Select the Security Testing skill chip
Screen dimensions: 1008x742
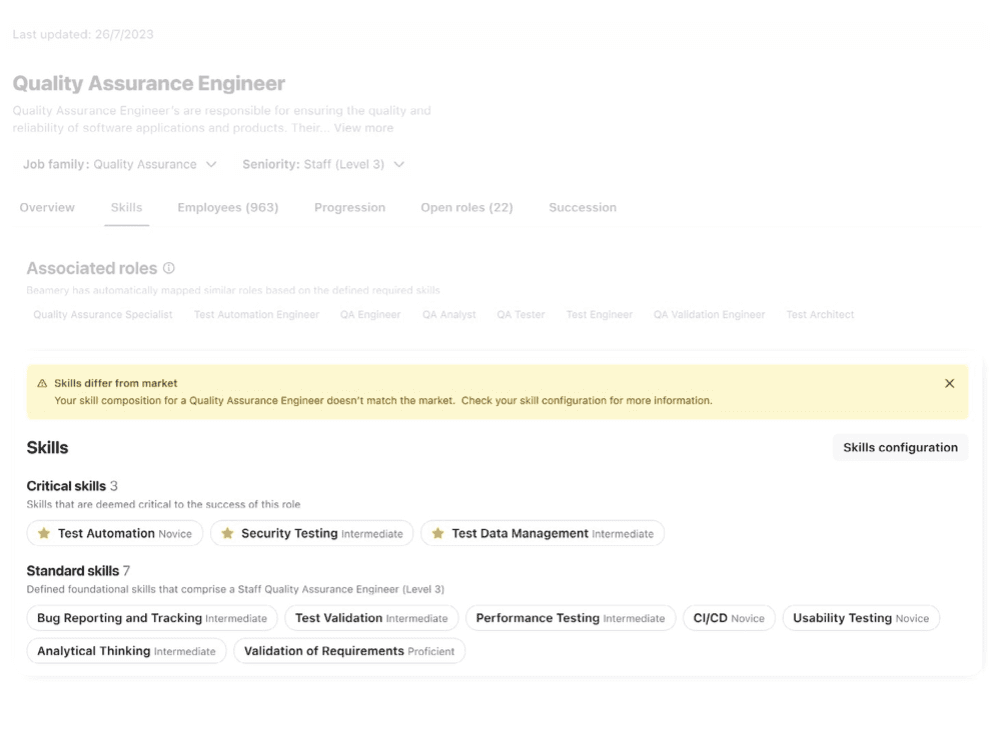click(312, 533)
